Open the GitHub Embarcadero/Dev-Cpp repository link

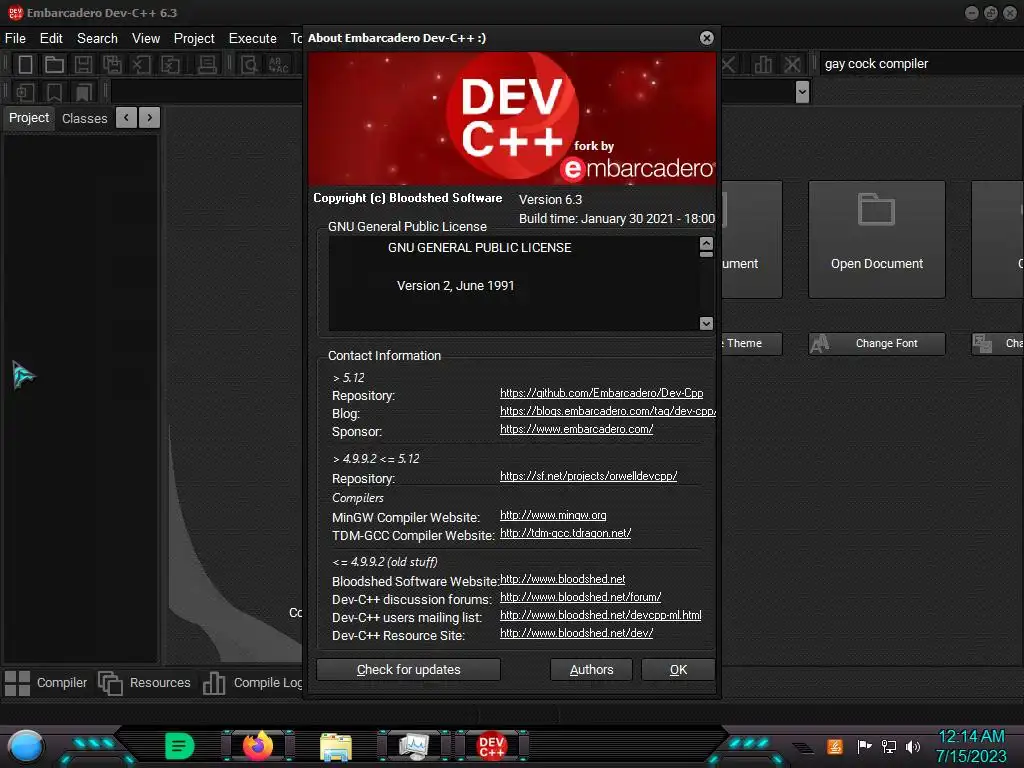[x=601, y=393]
